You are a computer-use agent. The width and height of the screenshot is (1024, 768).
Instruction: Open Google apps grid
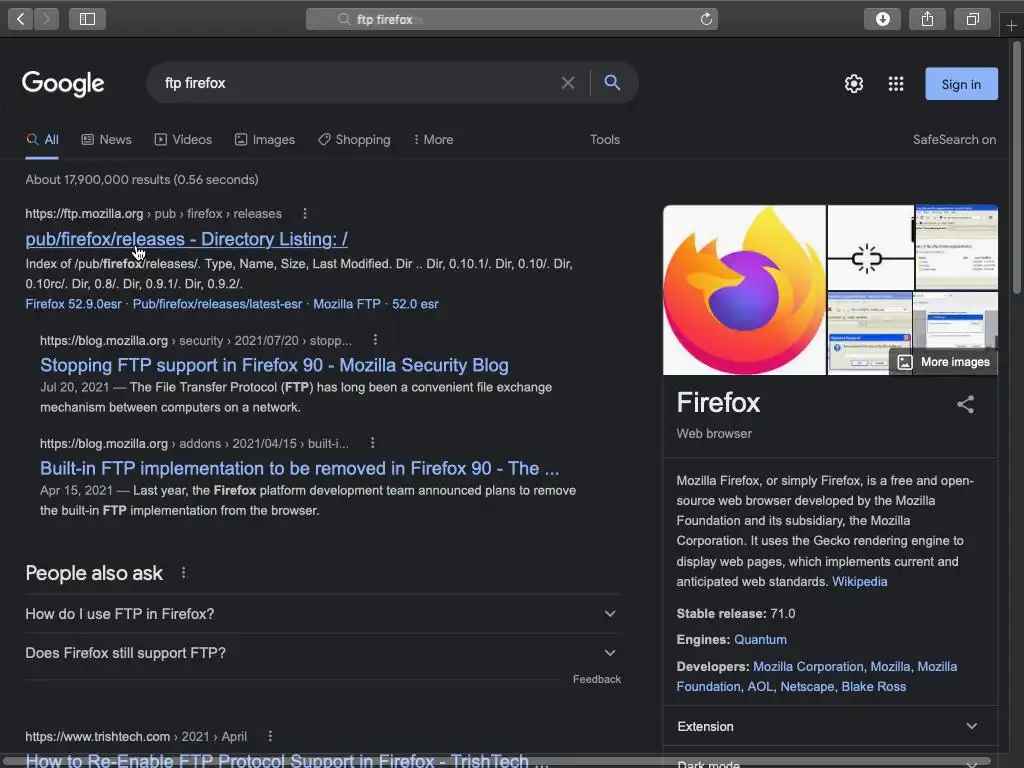point(896,84)
